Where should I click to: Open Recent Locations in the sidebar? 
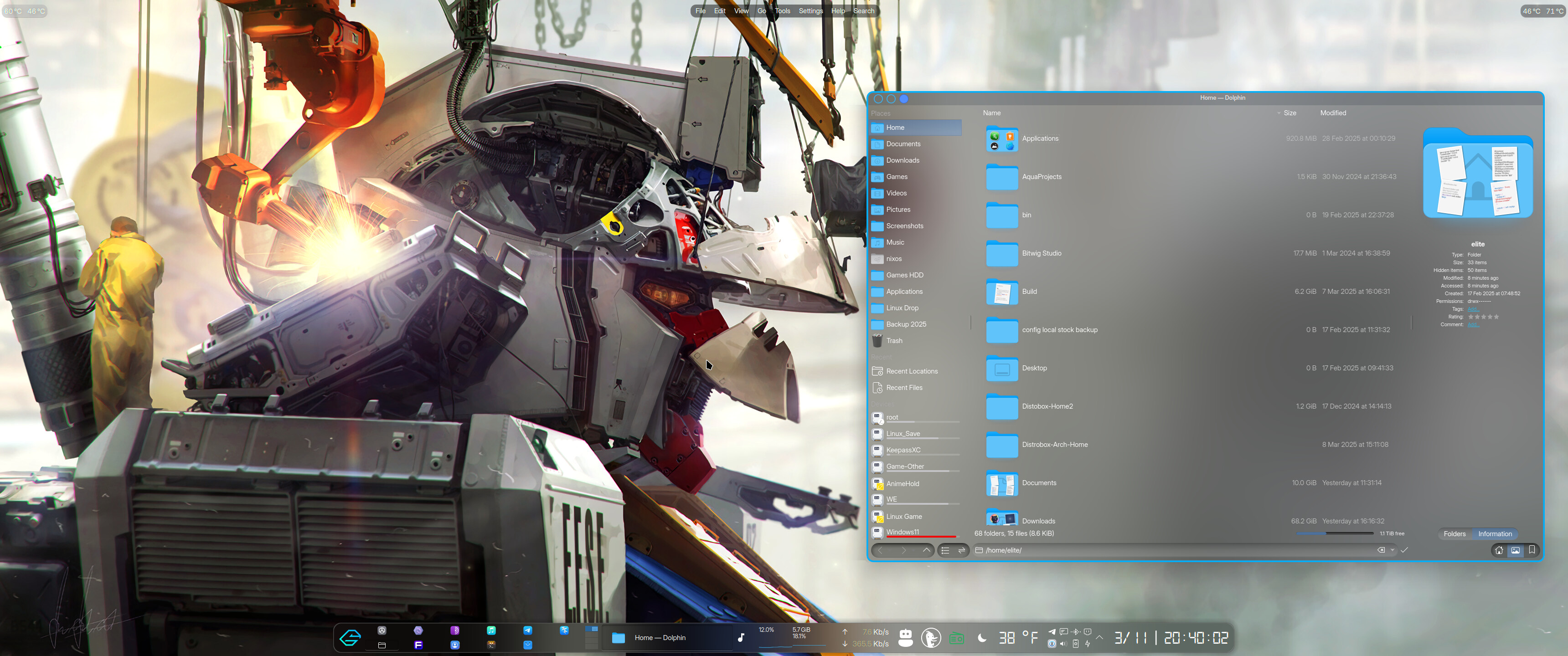915,371
